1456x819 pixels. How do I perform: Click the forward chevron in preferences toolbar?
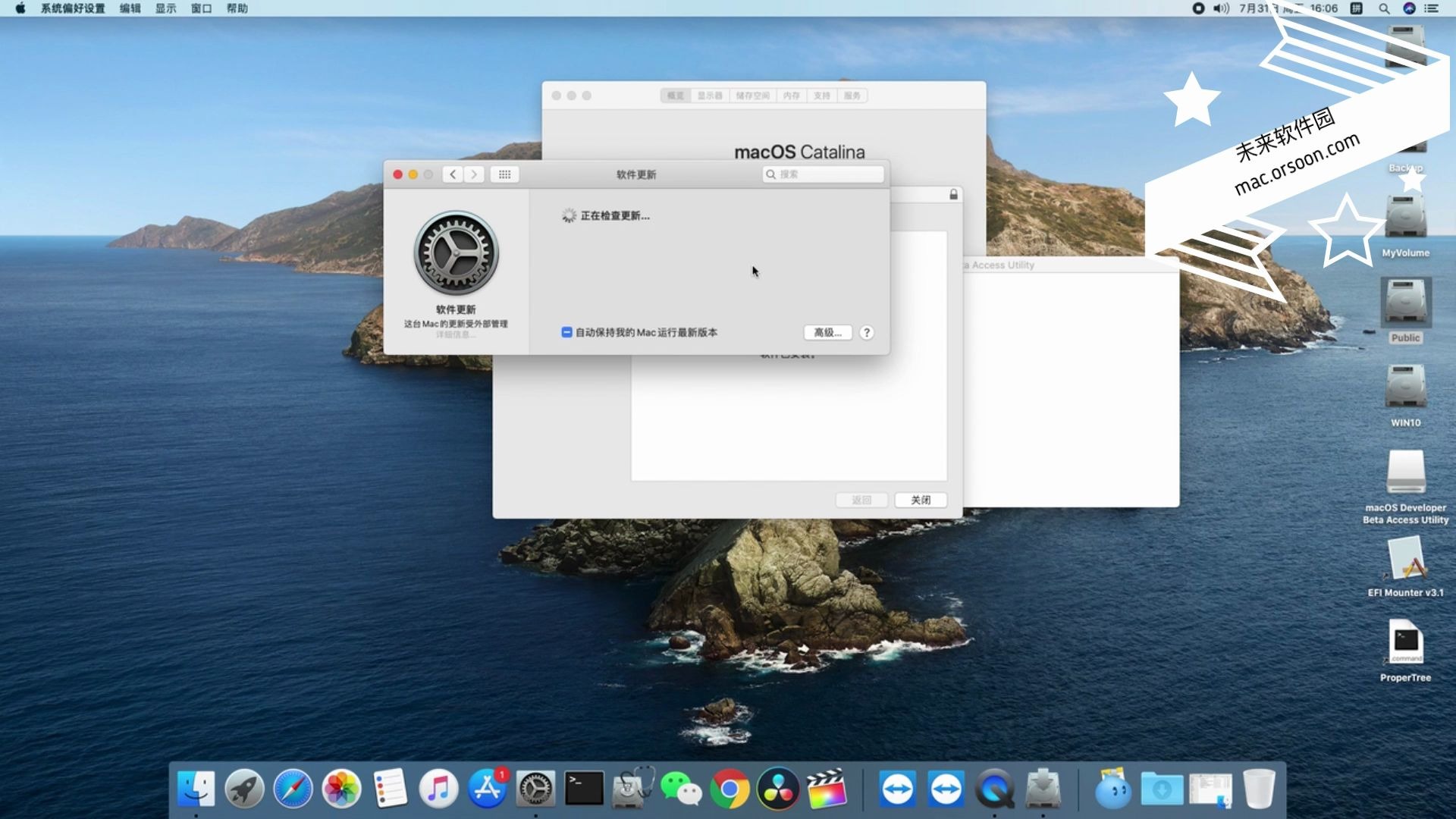point(474,174)
